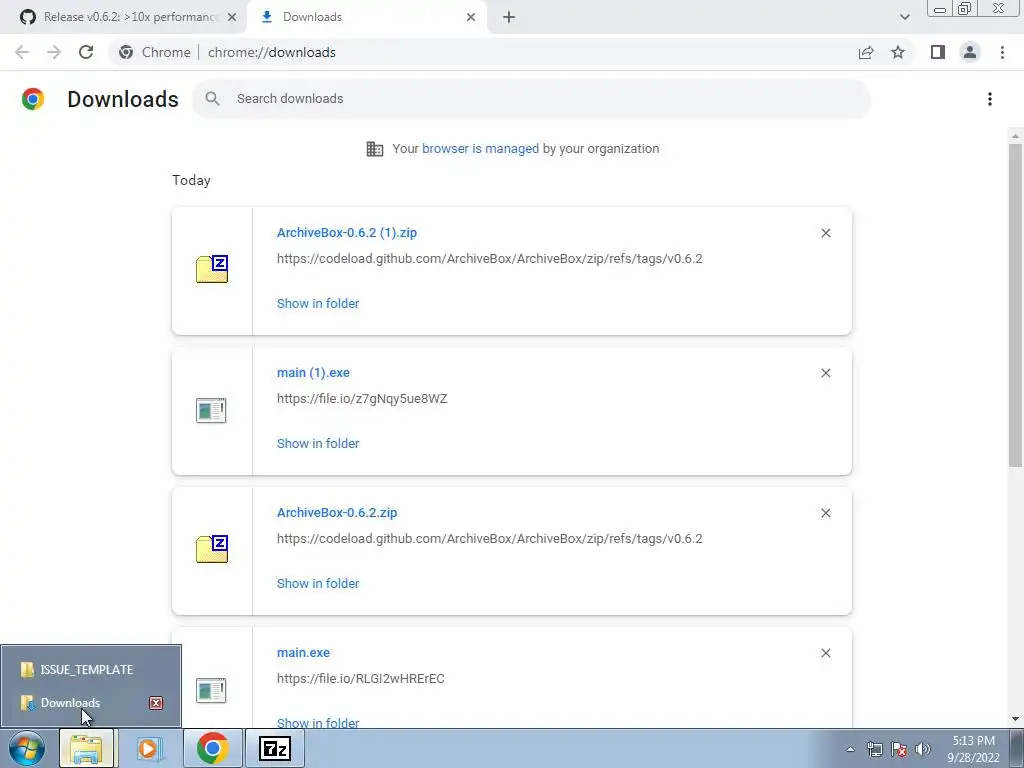Open Action Center flag icon
This screenshot has height=768, width=1024.
tap(899, 749)
